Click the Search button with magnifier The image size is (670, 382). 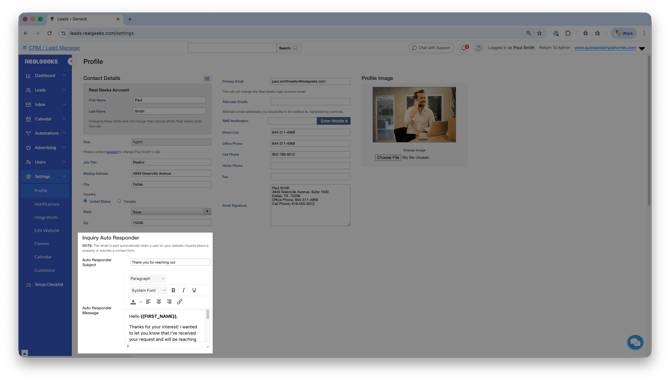coord(288,48)
